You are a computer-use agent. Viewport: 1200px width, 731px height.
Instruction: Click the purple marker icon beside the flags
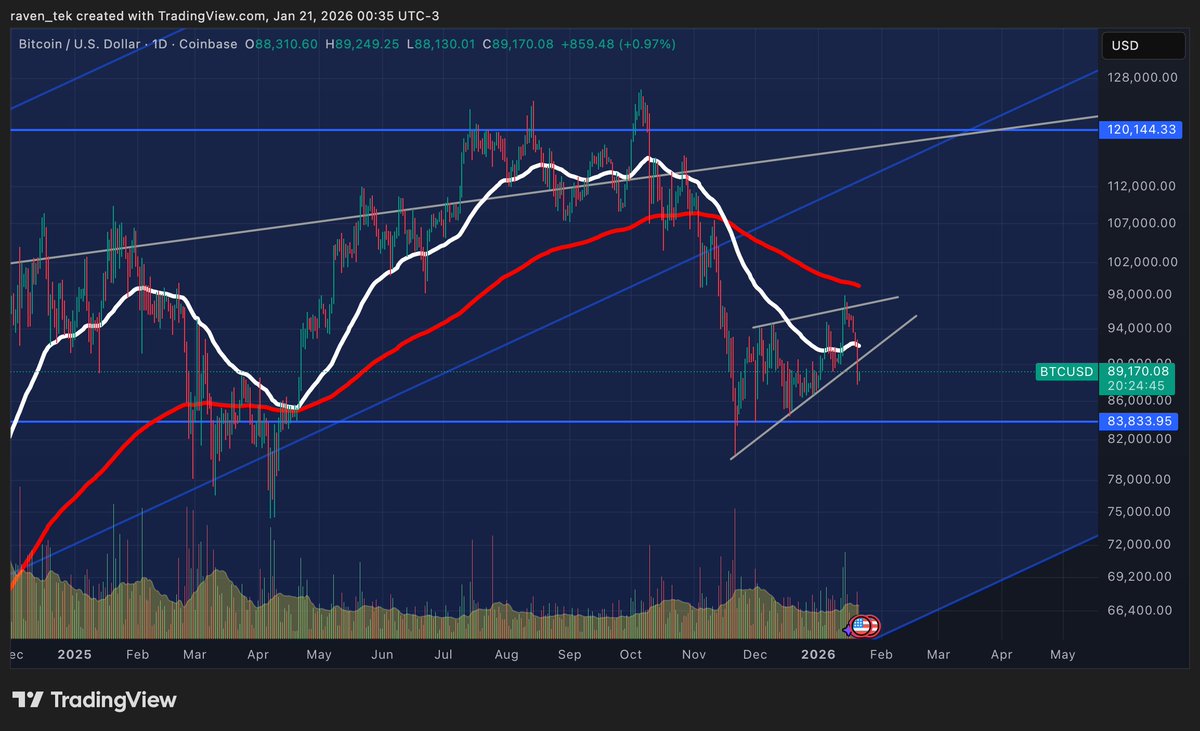click(850, 628)
